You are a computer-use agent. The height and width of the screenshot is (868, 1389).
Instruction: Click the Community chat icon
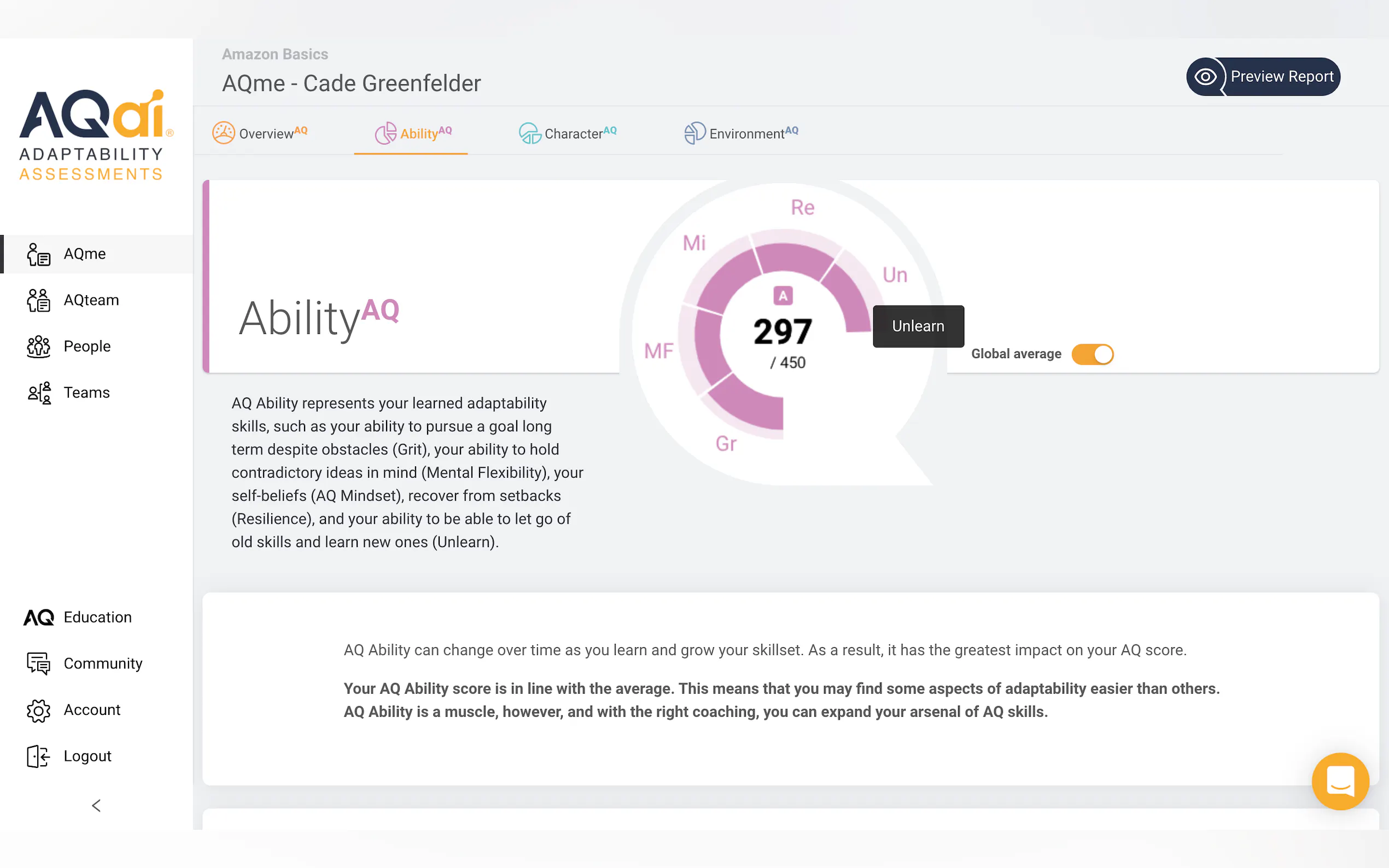click(x=38, y=664)
